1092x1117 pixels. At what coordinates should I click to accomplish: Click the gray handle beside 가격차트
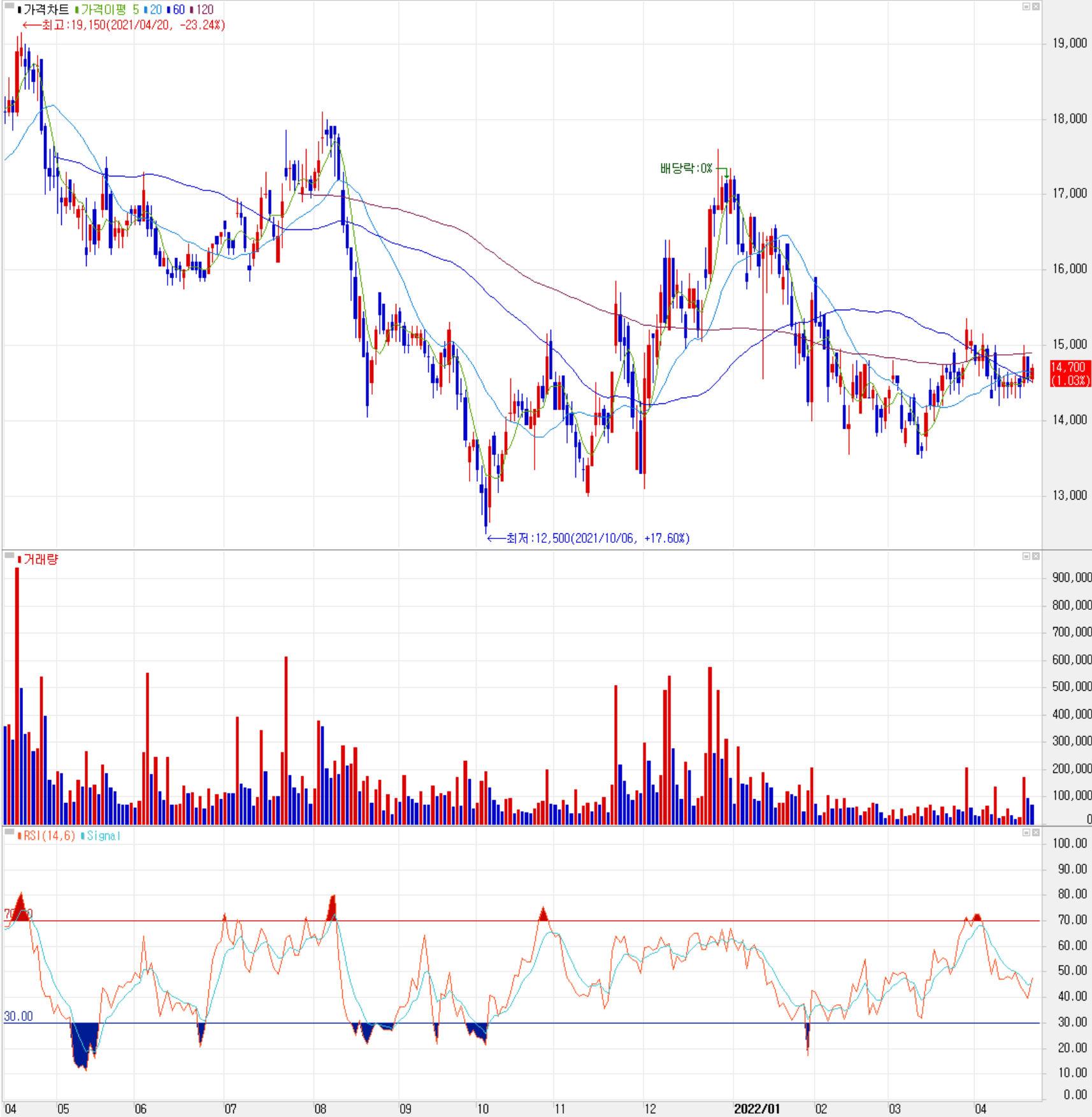[x=9, y=6]
